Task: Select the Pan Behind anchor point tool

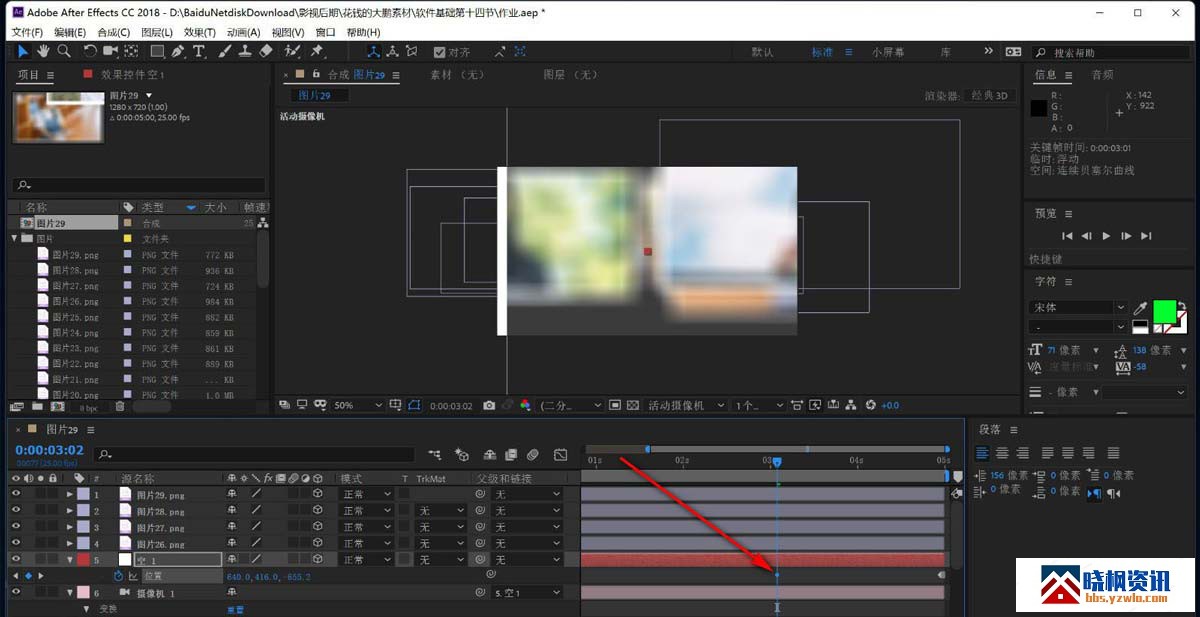Action: (x=131, y=52)
